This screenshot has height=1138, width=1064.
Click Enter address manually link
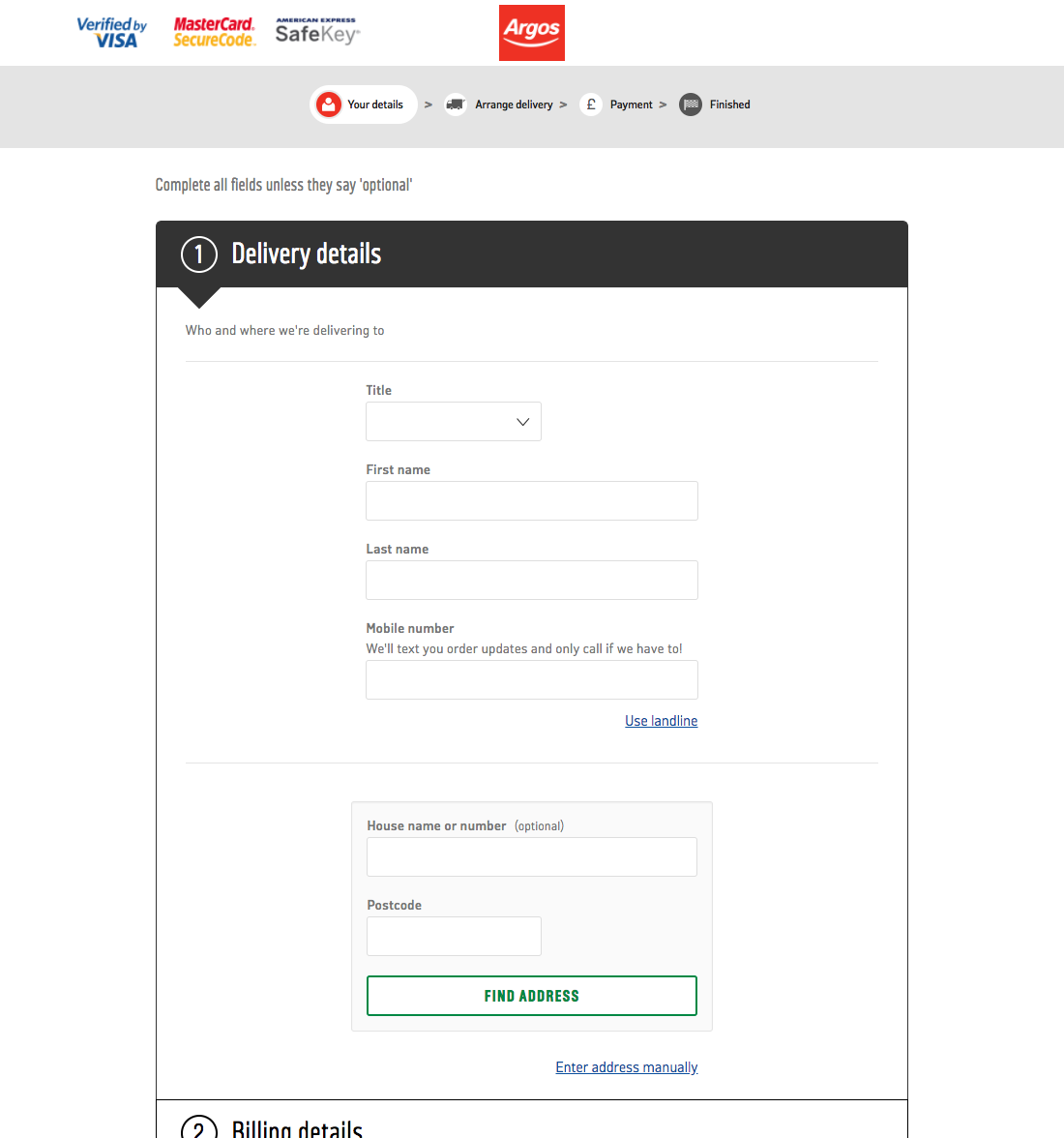[x=626, y=1067]
